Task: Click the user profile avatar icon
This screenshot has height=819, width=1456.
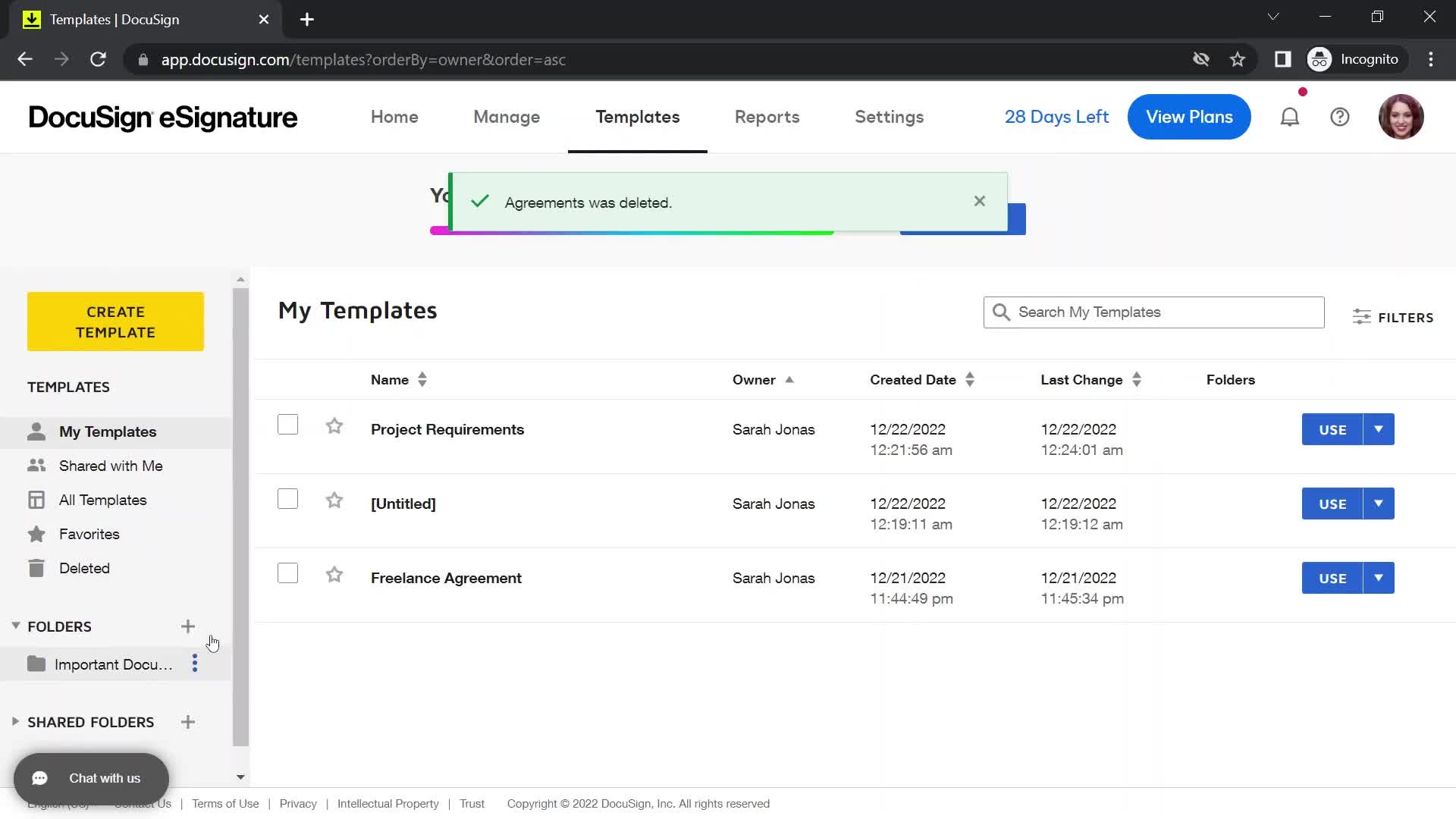Action: (x=1401, y=117)
